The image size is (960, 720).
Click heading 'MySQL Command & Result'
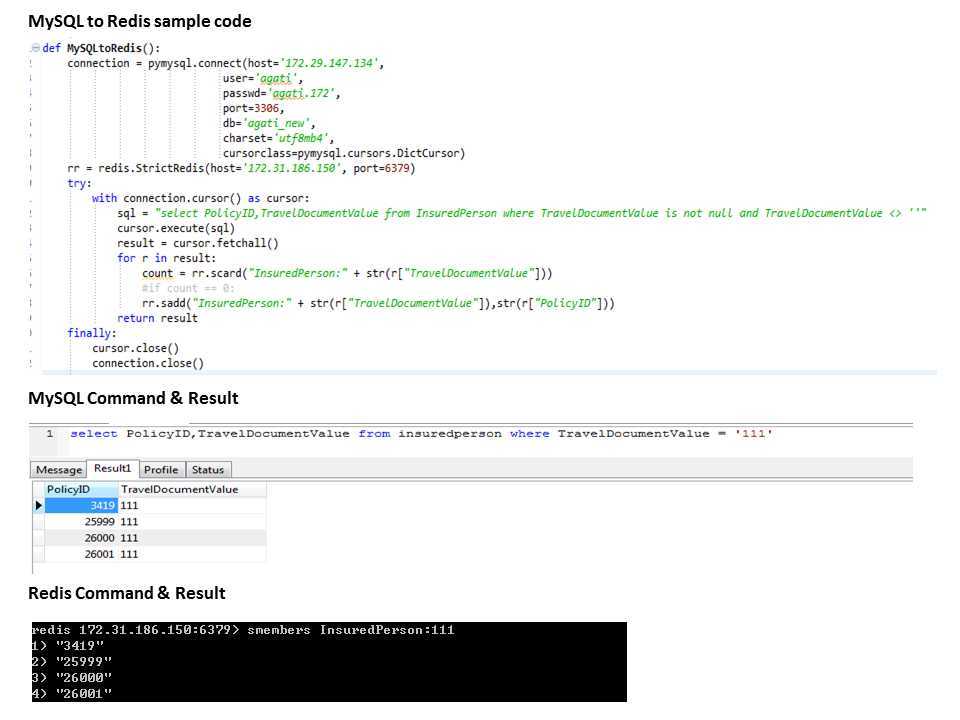(x=133, y=399)
